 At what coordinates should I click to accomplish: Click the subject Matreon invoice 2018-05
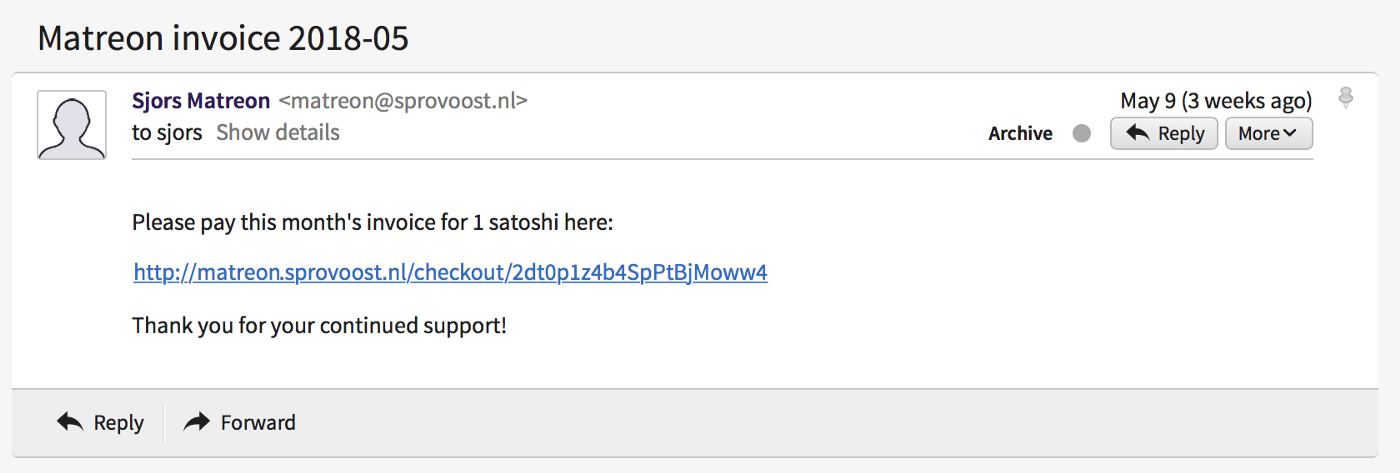point(223,38)
